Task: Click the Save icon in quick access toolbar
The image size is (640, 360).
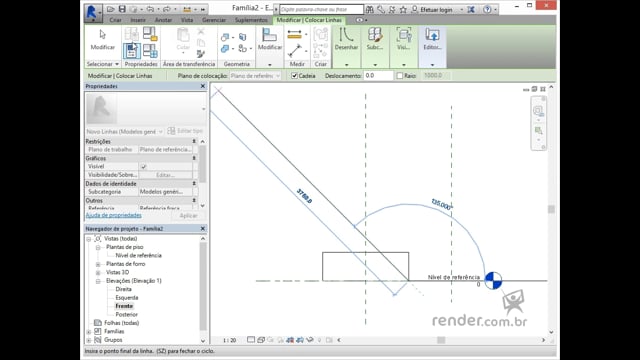Action: [122, 9]
